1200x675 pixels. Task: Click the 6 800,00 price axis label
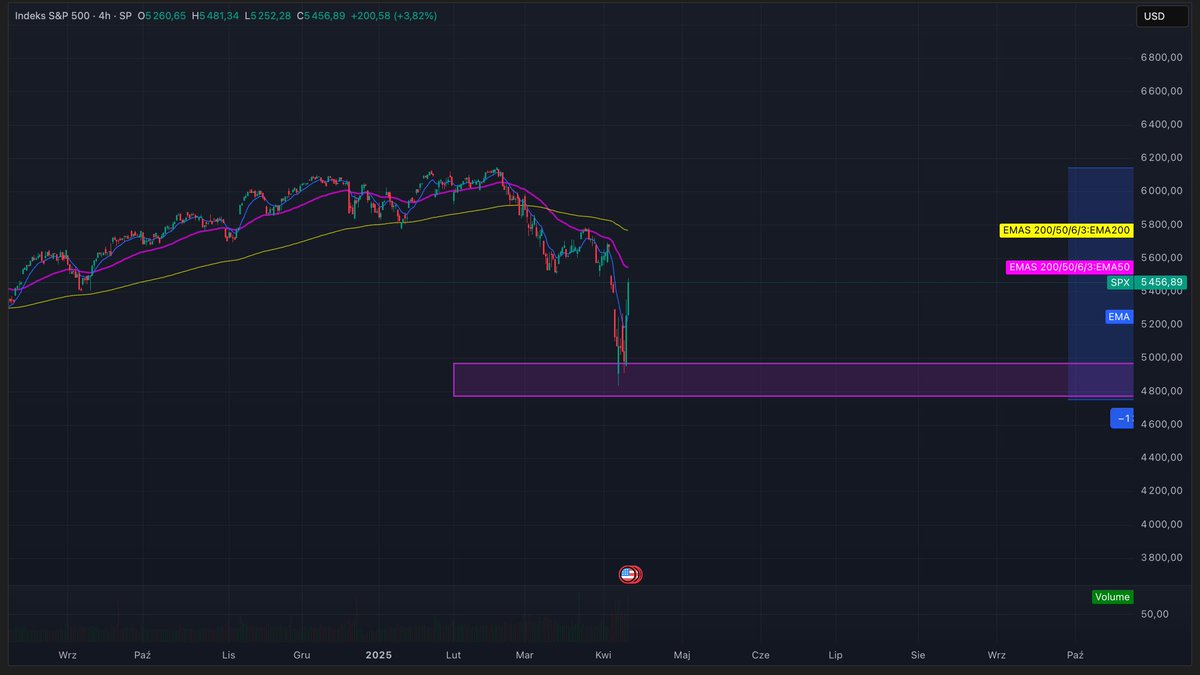1162,57
